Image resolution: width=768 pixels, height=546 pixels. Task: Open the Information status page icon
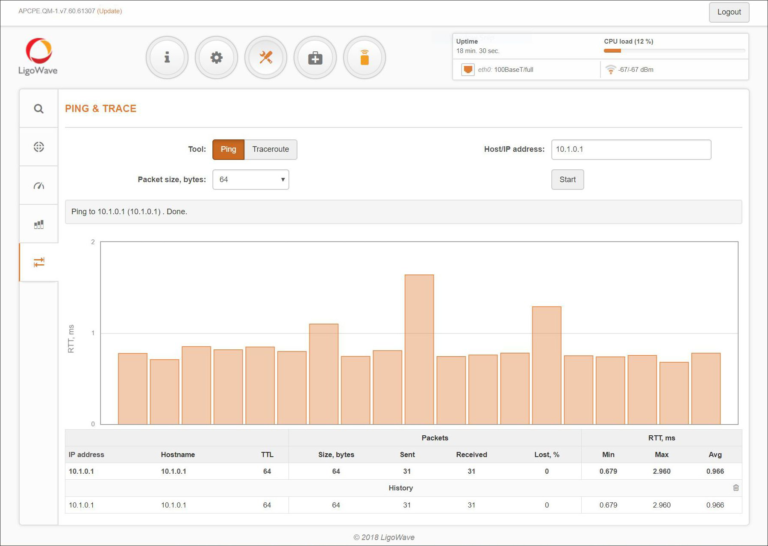tap(167, 58)
